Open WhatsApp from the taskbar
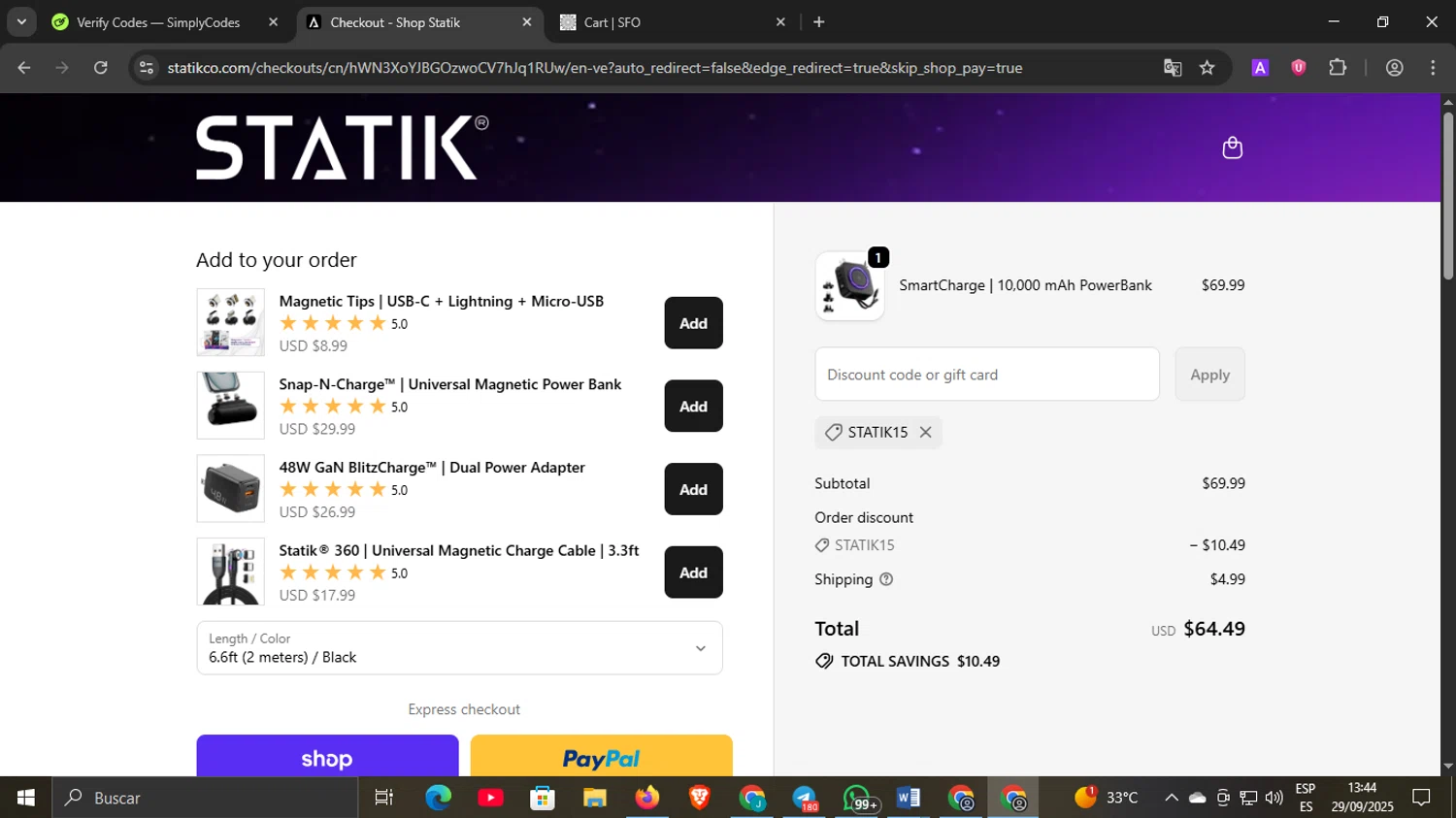 [858, 798]
